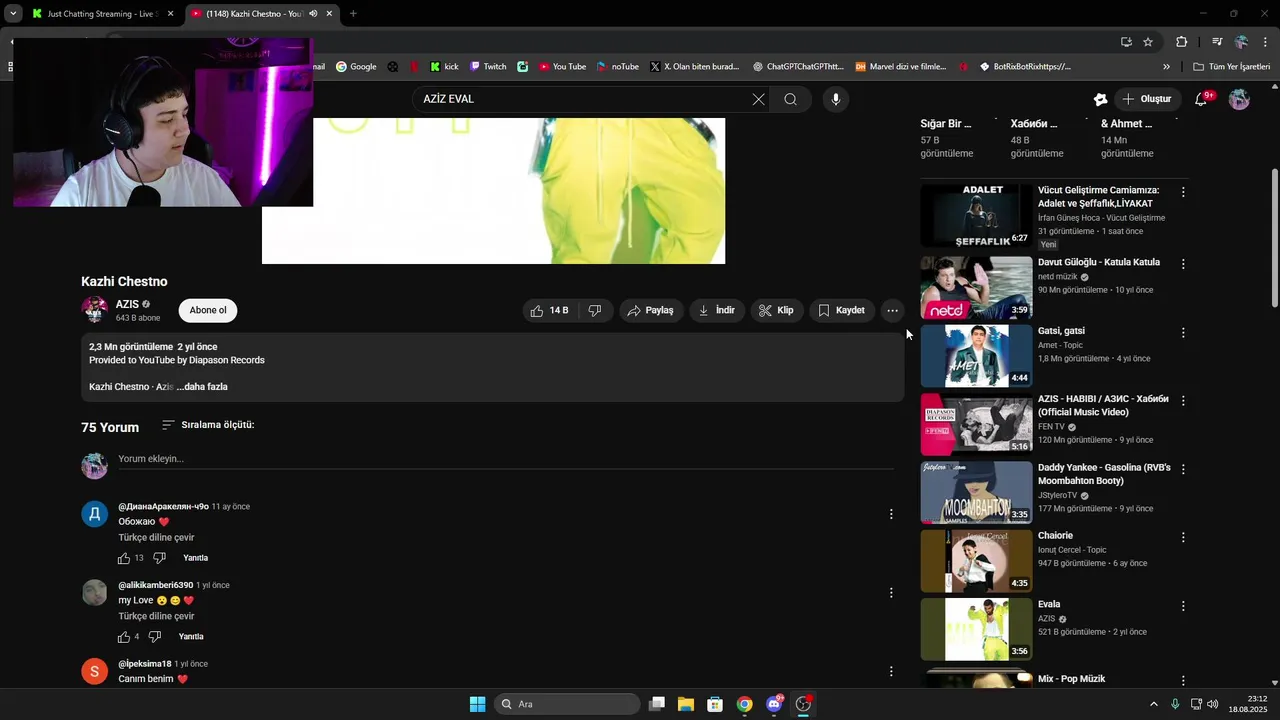Open options for @ipeksima18 comment
This screenshot has height=720, width=1280.
891,672
